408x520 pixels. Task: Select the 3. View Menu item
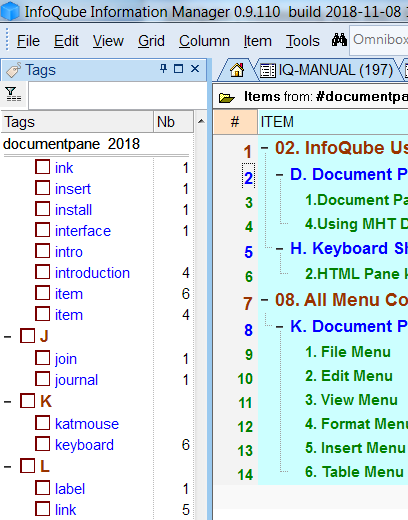351,400
